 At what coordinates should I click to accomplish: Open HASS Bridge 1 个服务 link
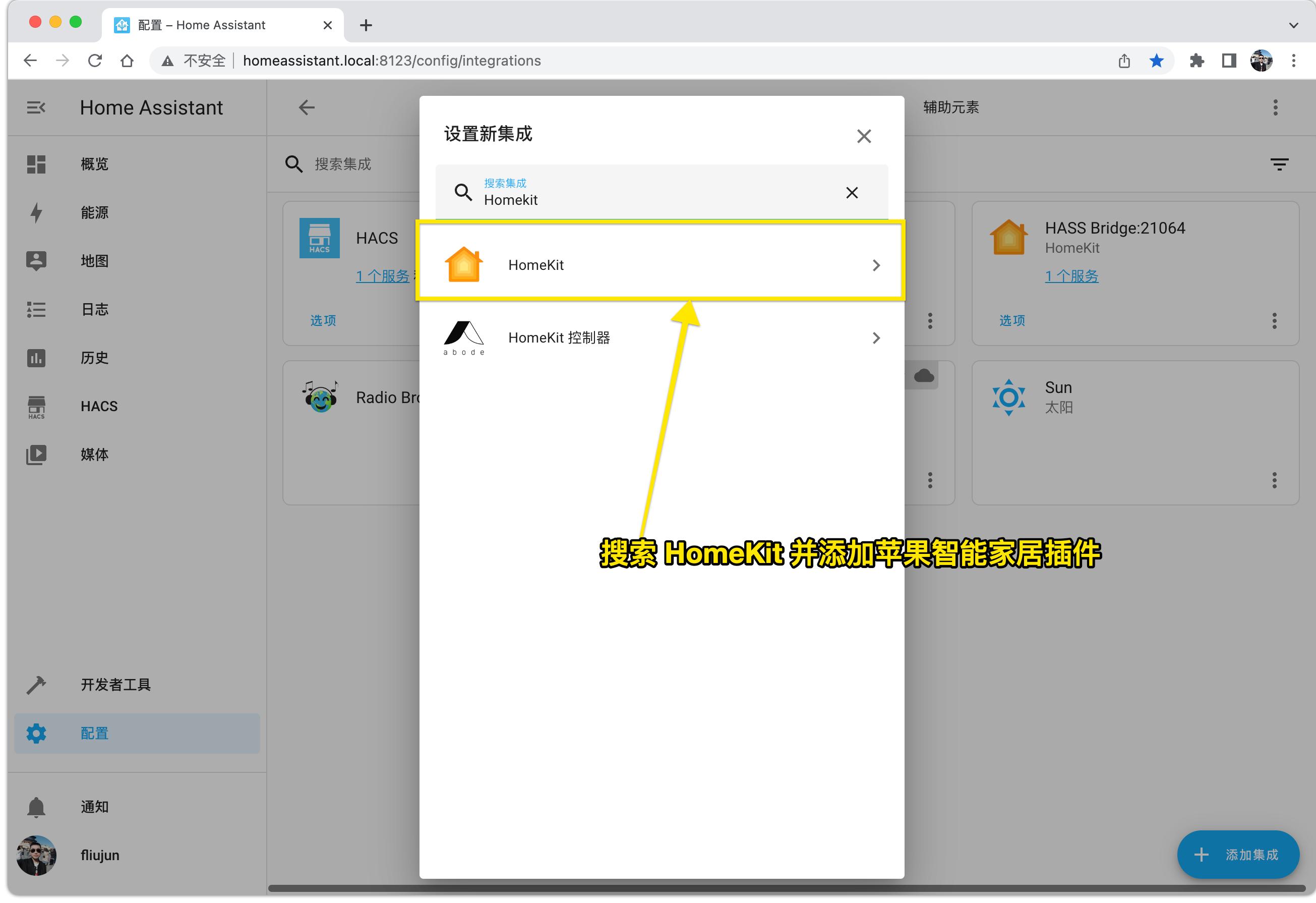point(1071,276)
